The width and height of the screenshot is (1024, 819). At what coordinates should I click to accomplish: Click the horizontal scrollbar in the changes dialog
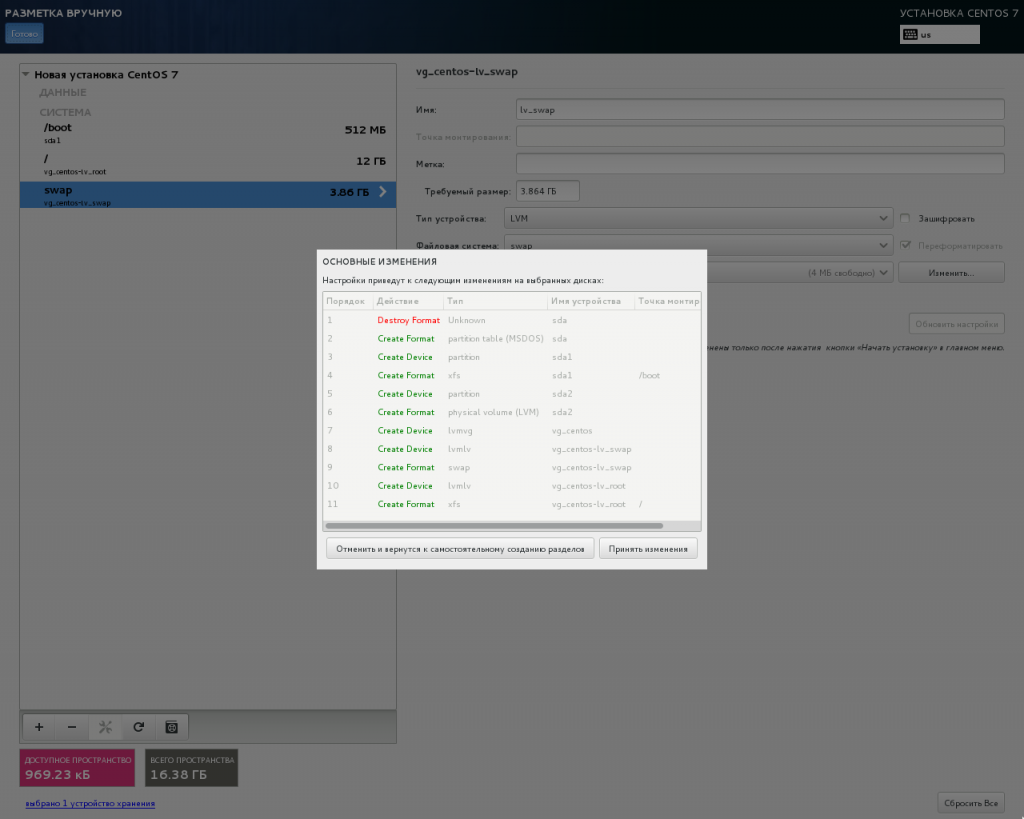[x=494, y=526]
